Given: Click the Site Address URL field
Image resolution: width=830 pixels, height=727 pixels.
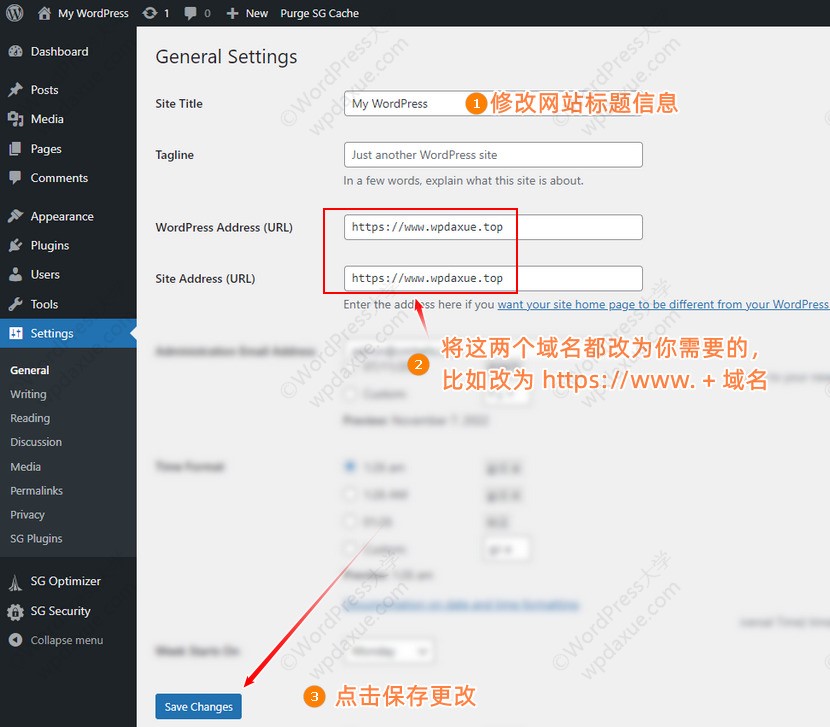Looking at the screenshot, I should (493, 278).
